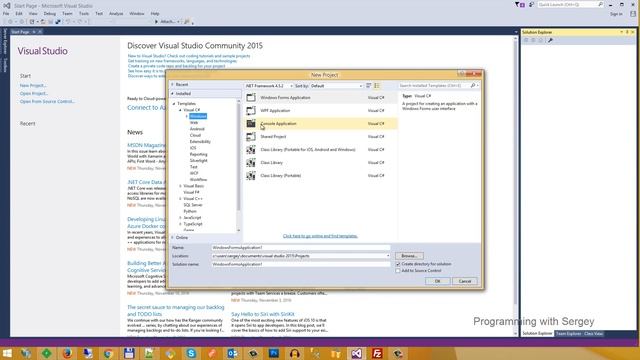Select the Class Library (Portable) template icon
The image size is (640, 360).
click(x=251, y=176)
